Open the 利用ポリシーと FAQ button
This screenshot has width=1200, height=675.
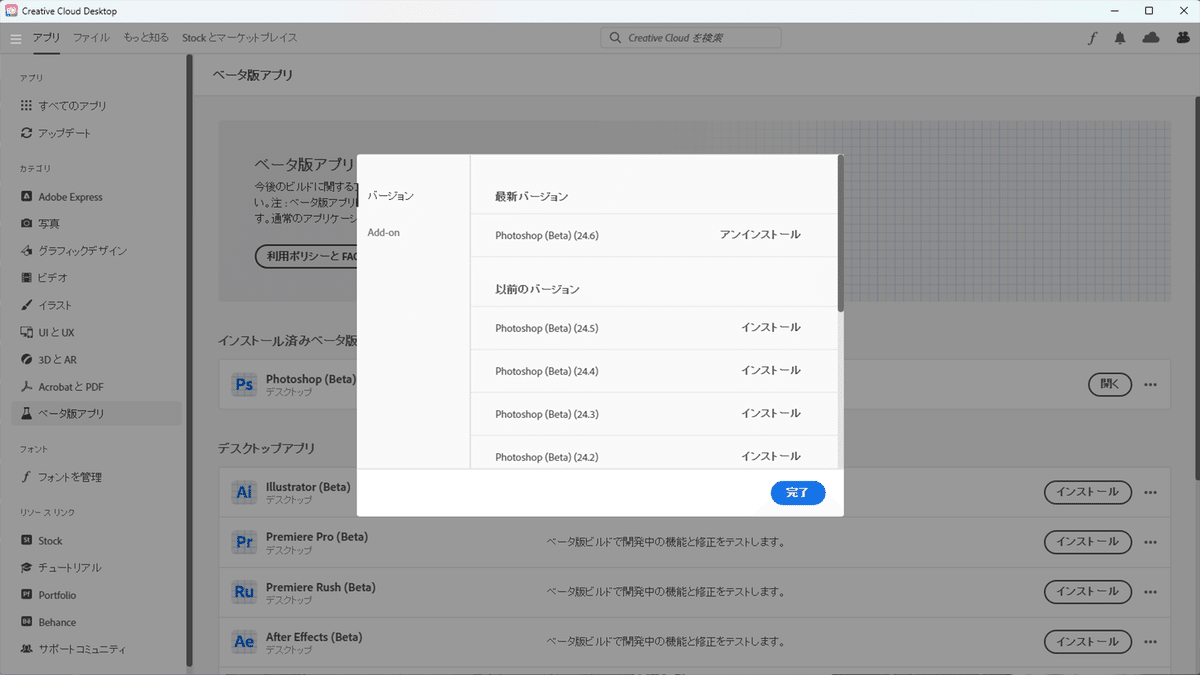(x=306, y=257)
